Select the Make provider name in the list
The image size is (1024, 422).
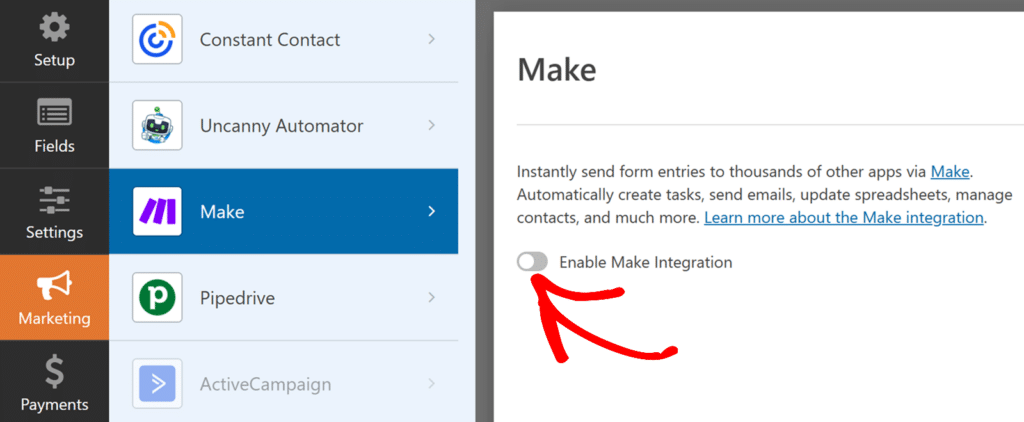[x=222, y=212]
